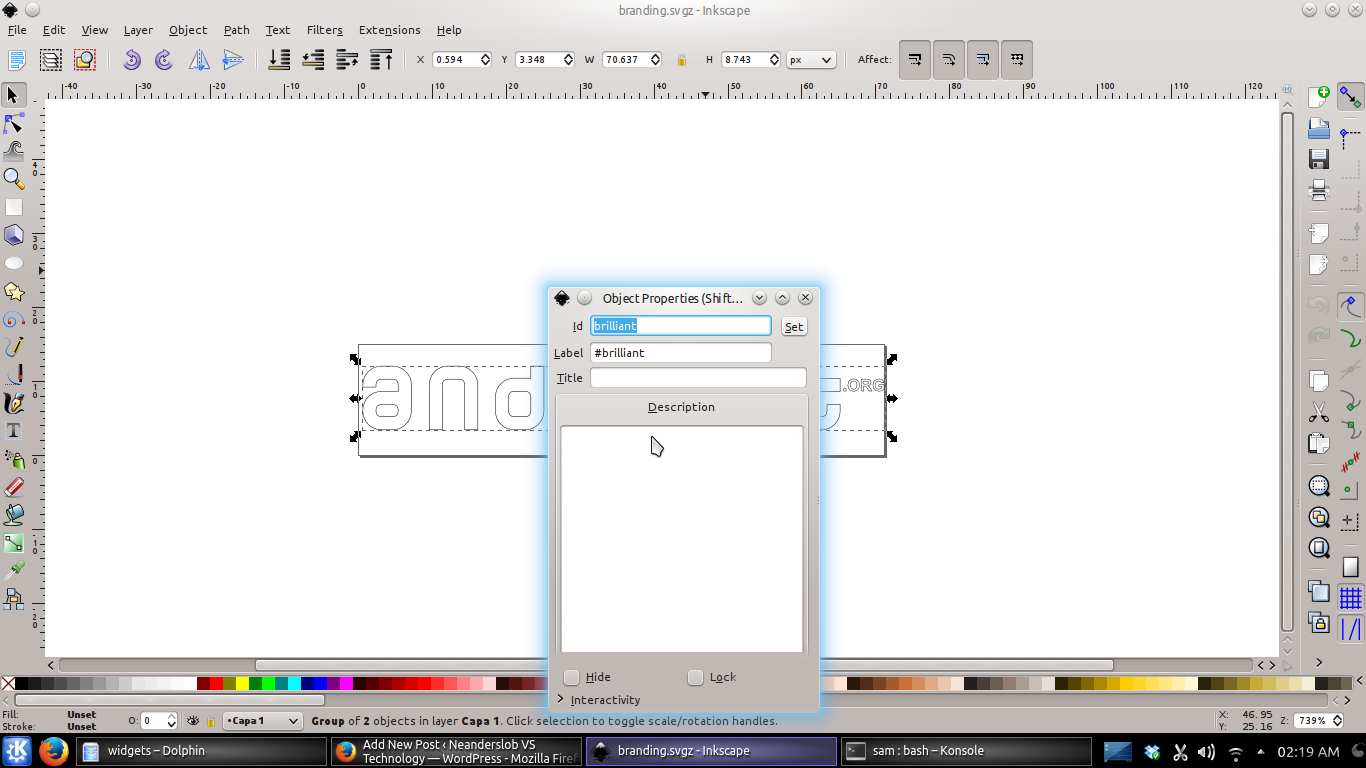This screenshot has height=768, width=1366.
Task: Pick the Spiral drawing tool
Action: tap(14, 319)
